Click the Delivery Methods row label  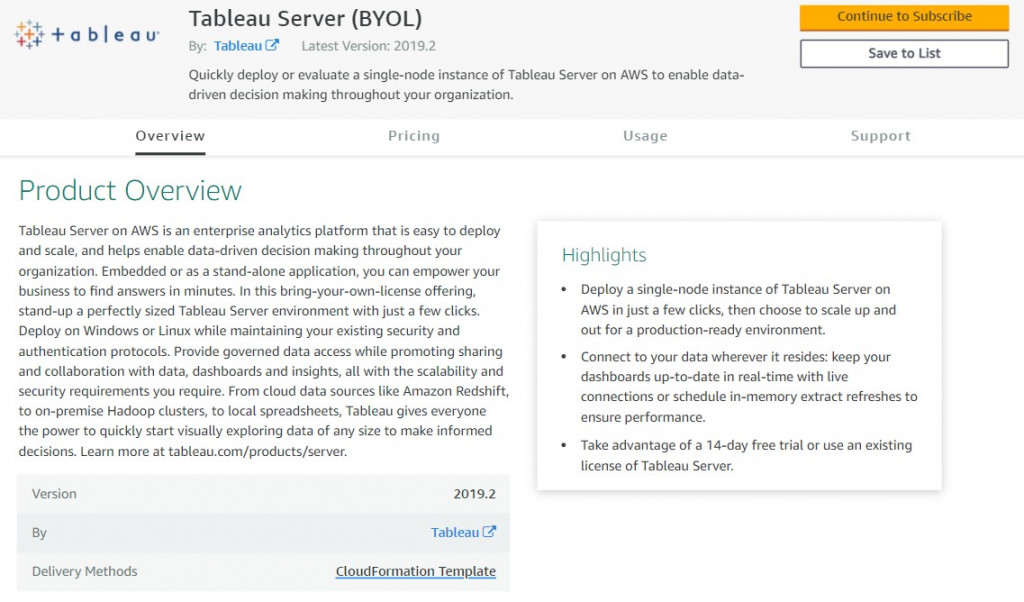(85, 571)
